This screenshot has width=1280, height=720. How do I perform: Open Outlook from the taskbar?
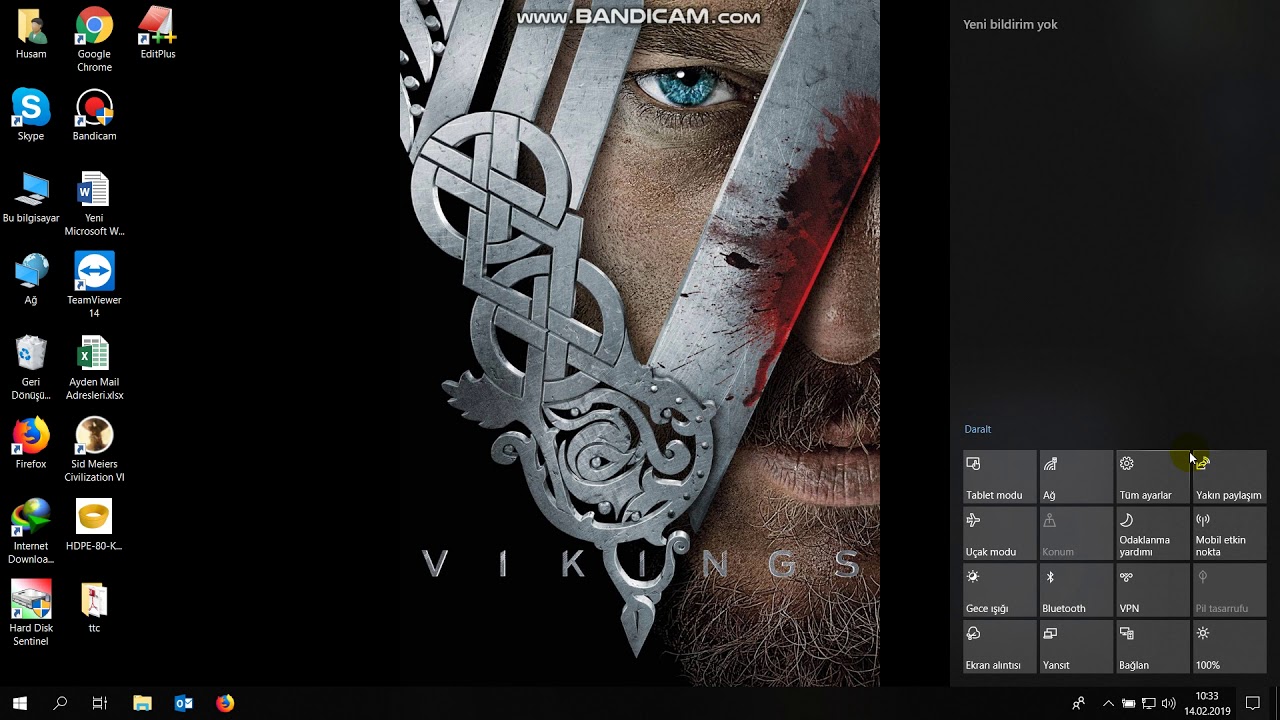click(x=184, y=703)
